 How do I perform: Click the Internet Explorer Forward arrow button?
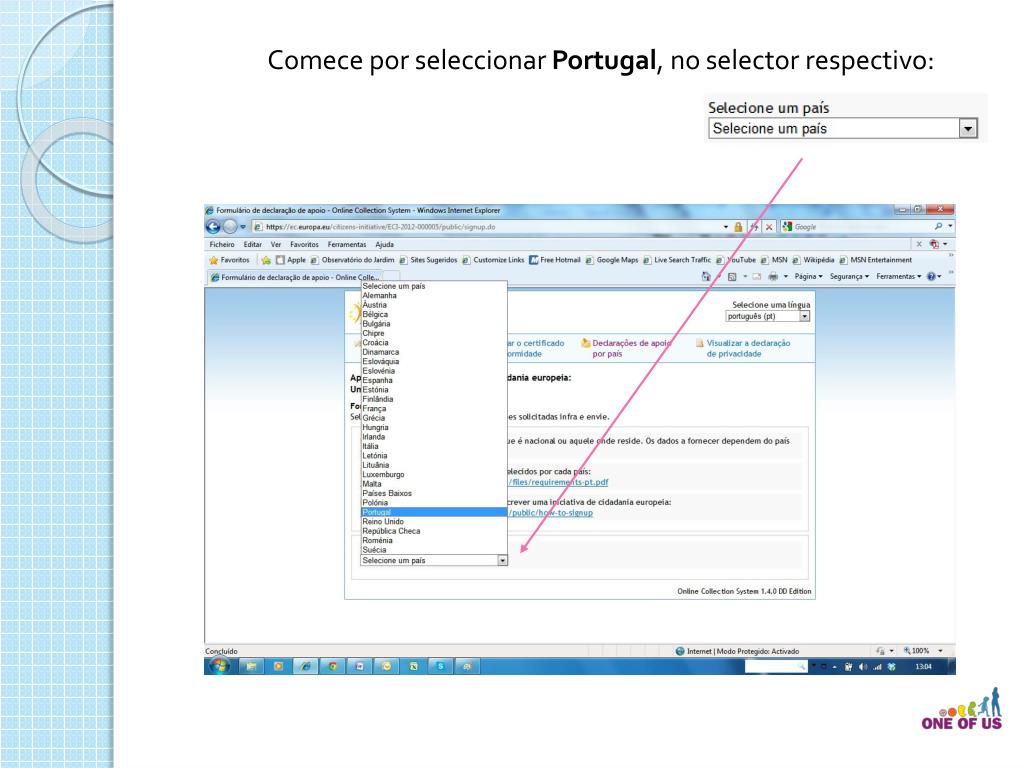click(229, 227)
